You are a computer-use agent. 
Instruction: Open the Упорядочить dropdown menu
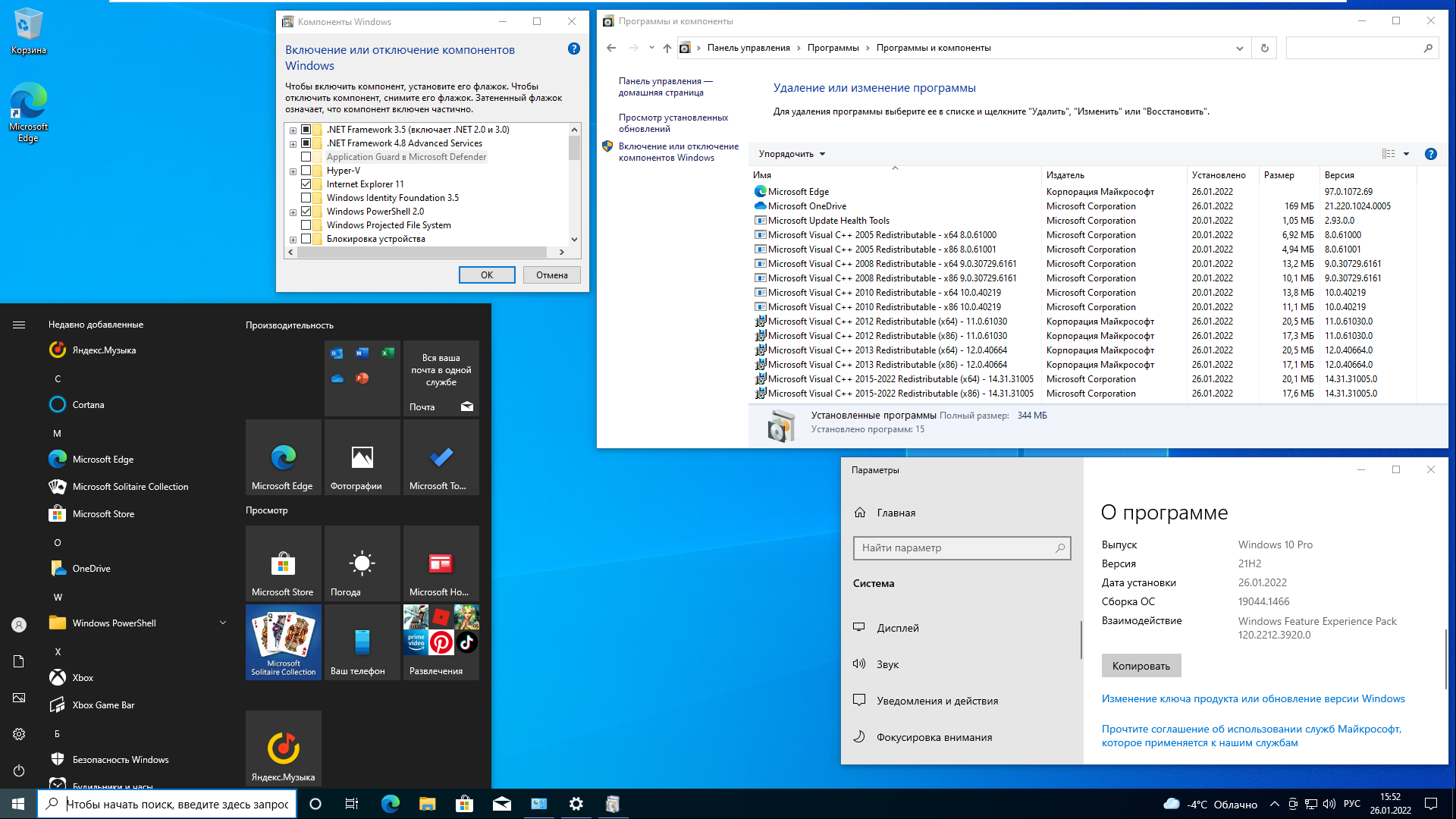[x=792, y=154]
